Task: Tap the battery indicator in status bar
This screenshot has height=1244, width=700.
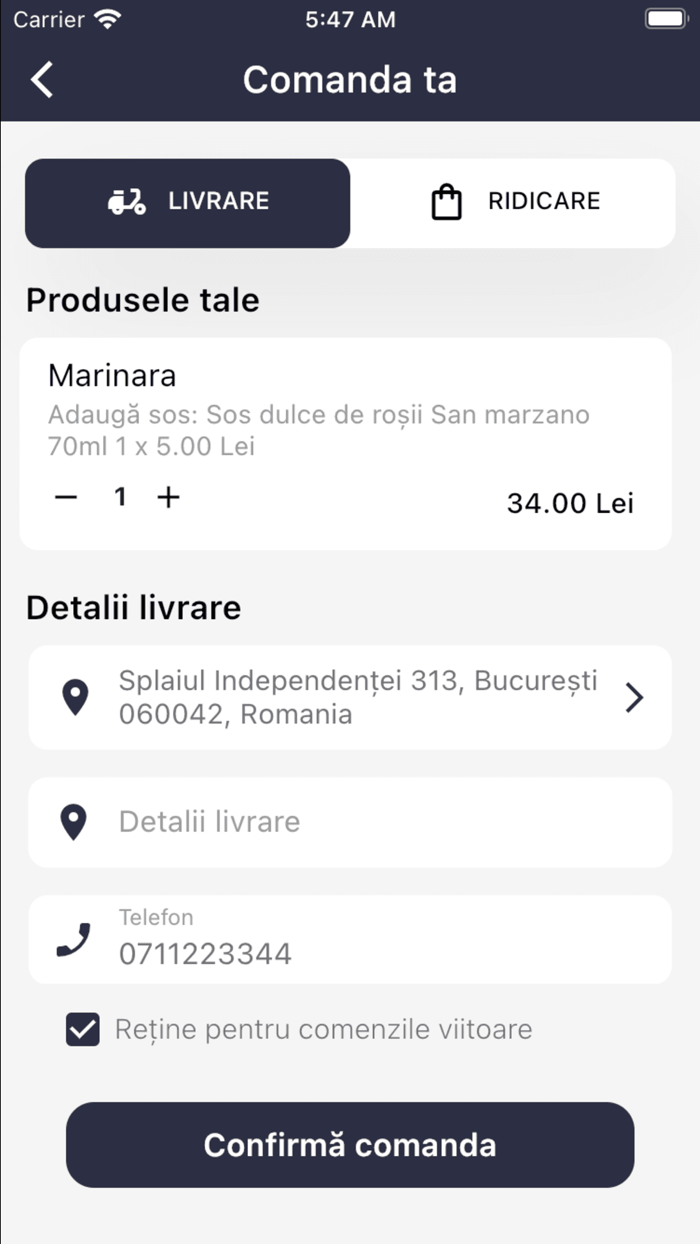Action: pyautogui.click(x=665, y=19)
